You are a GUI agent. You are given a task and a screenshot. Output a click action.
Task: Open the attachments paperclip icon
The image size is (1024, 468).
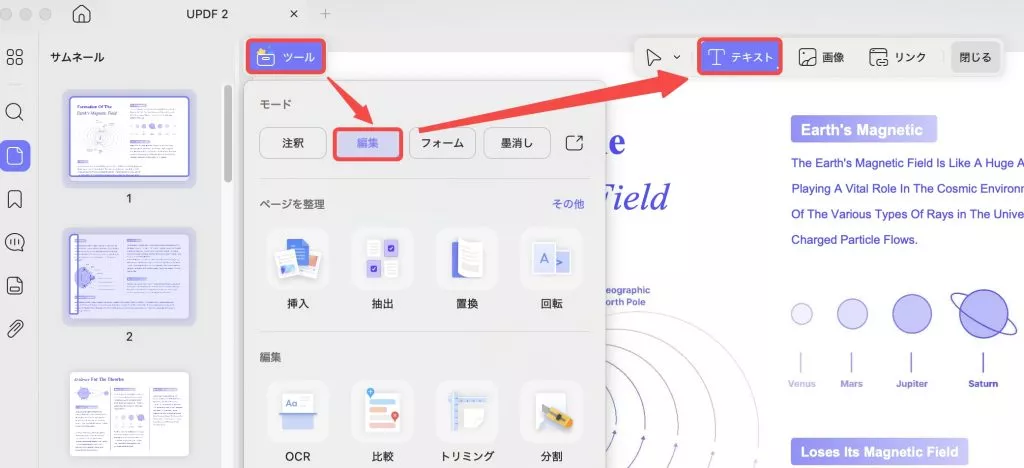(14, 329)
